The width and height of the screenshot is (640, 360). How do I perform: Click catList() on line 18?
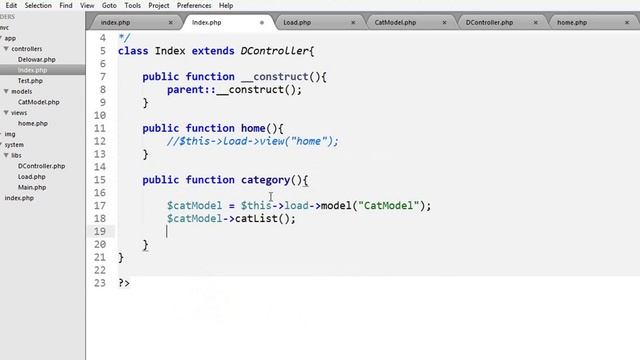(x=262, y=219)
